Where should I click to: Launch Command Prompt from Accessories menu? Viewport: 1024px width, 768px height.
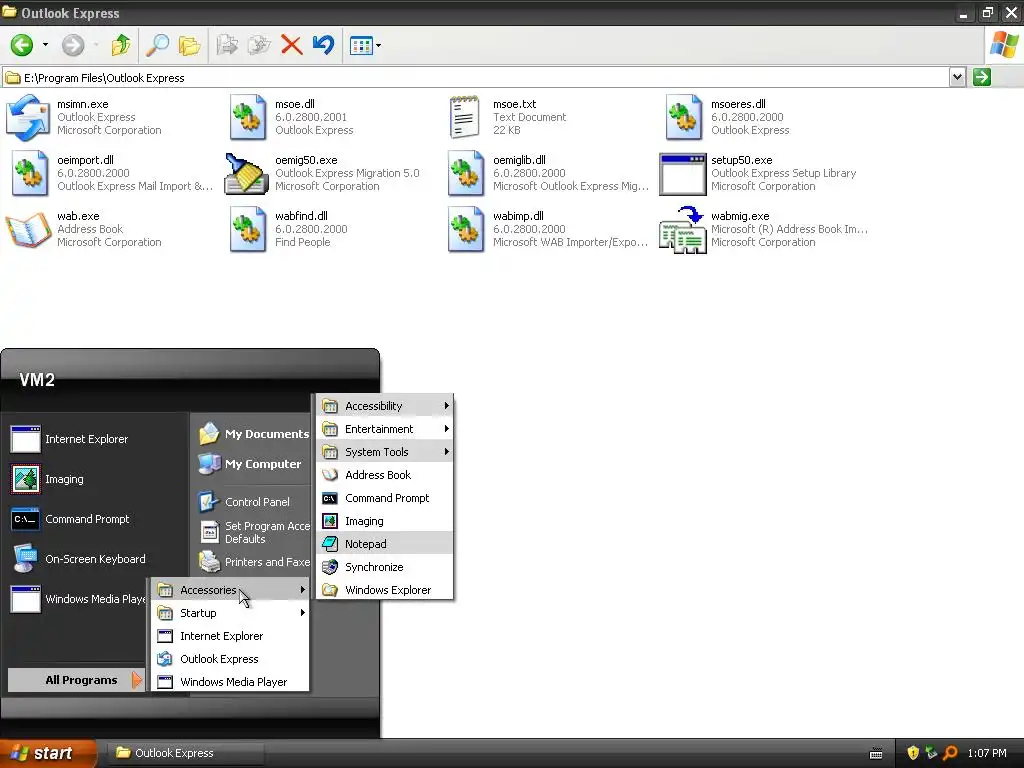coord(385,498)
